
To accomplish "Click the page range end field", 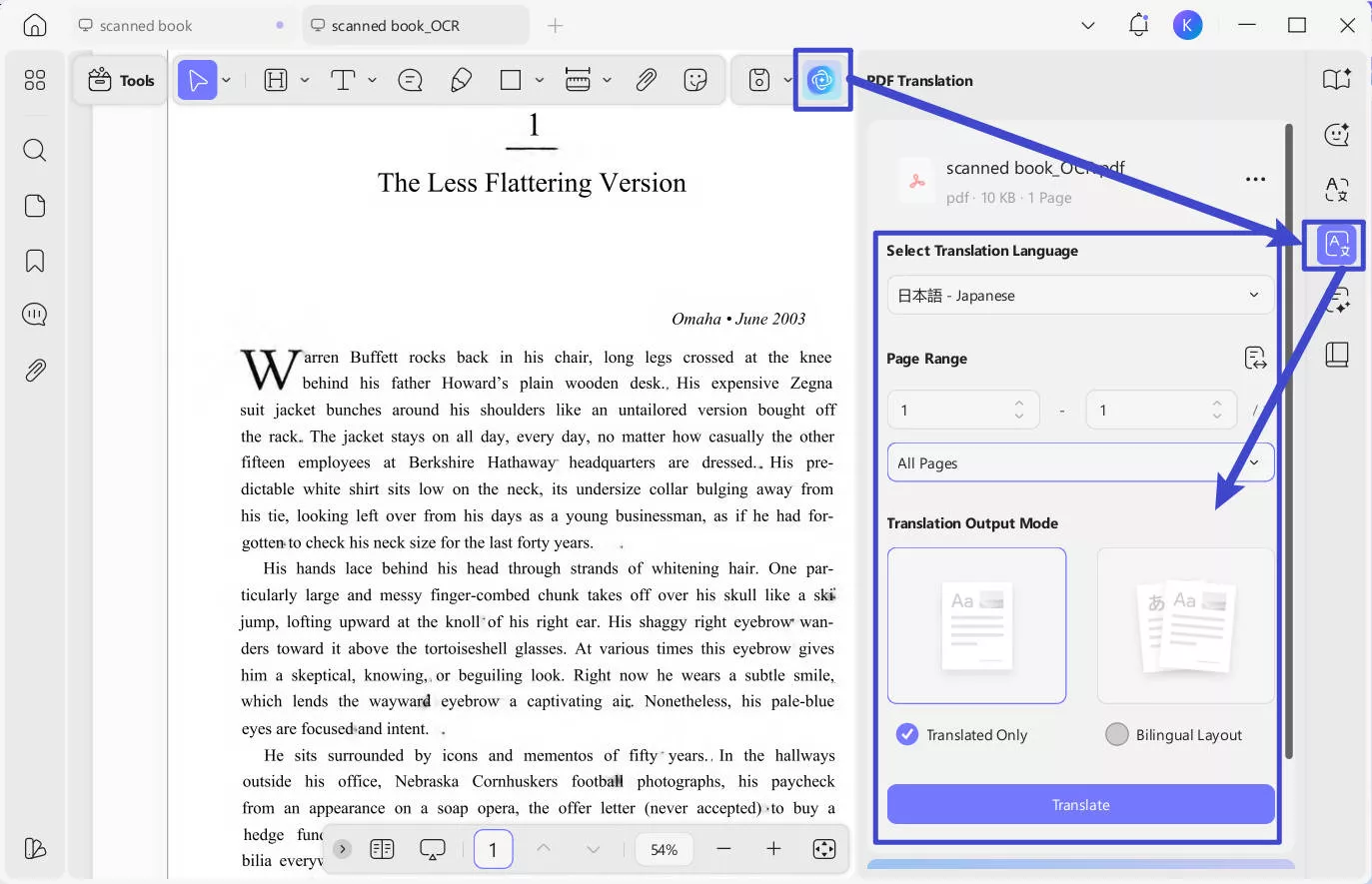I will click(1161, 410).
